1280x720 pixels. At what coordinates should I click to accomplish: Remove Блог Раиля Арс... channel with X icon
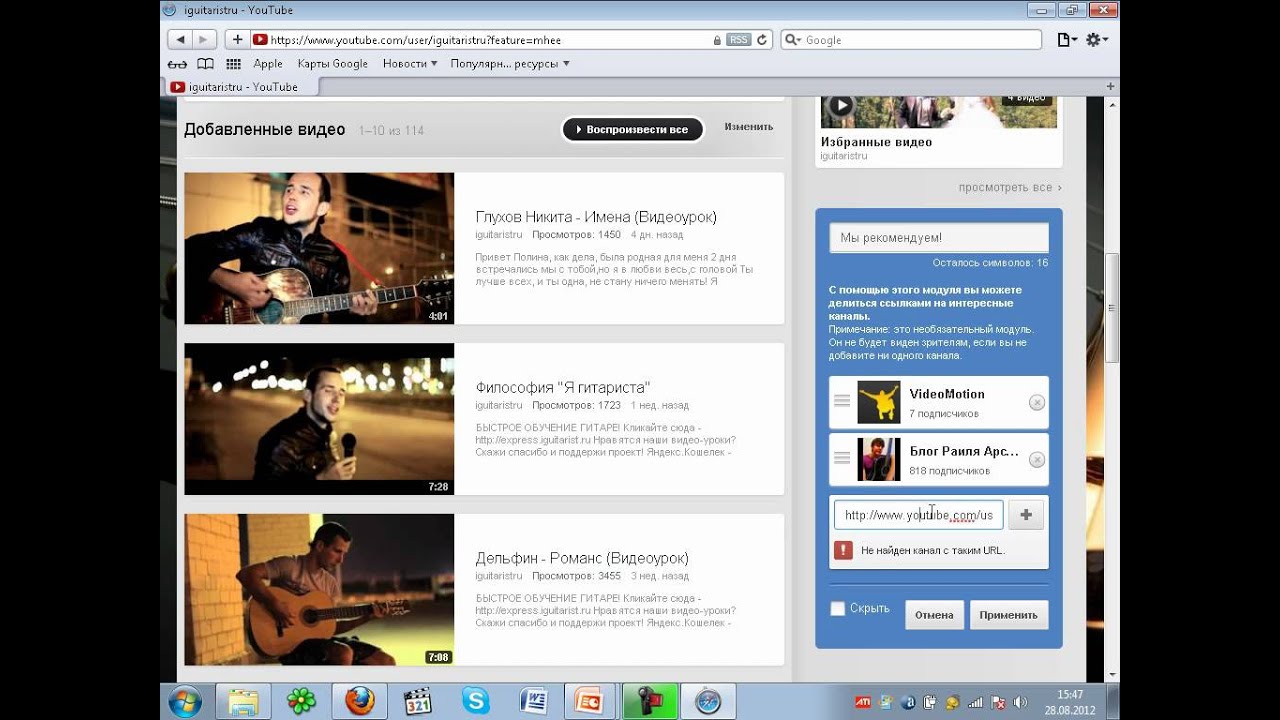point(1037,459)
